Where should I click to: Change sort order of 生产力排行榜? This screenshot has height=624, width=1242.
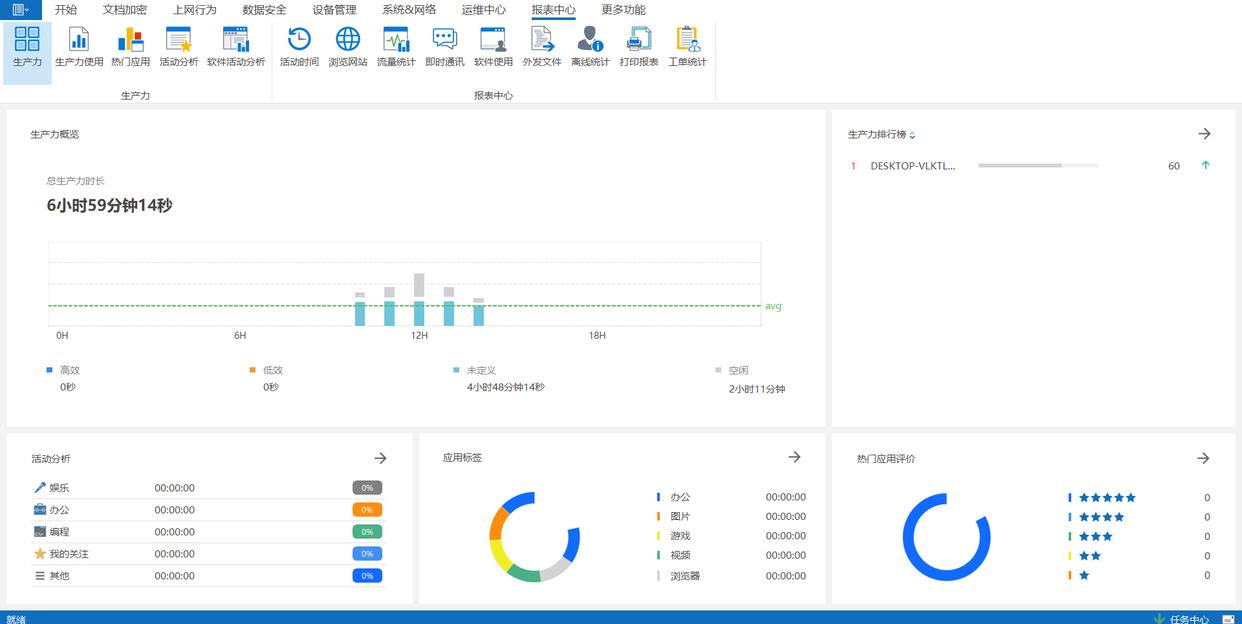pos(912,135)
